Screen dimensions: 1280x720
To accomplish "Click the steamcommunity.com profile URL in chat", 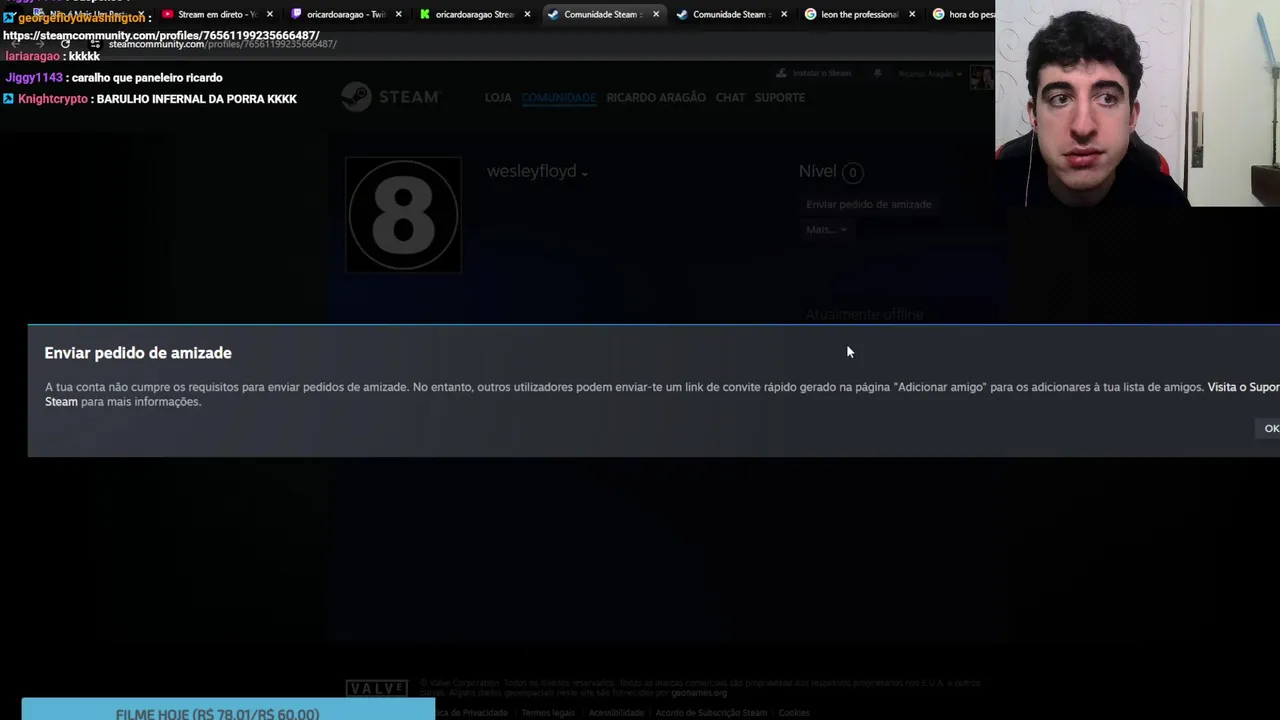I will [161, 35].
